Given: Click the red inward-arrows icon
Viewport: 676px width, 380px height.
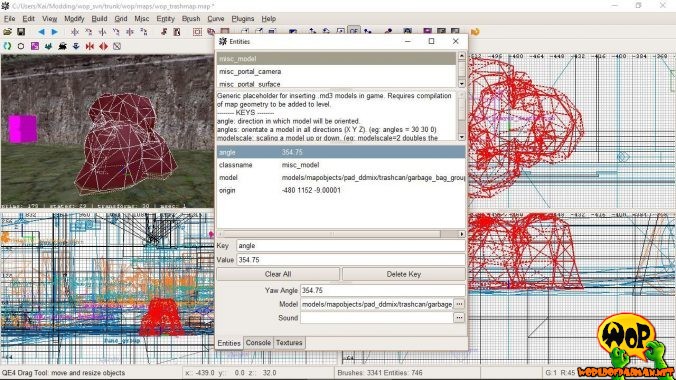Looking at the screenshot, I should coord(90,46).
